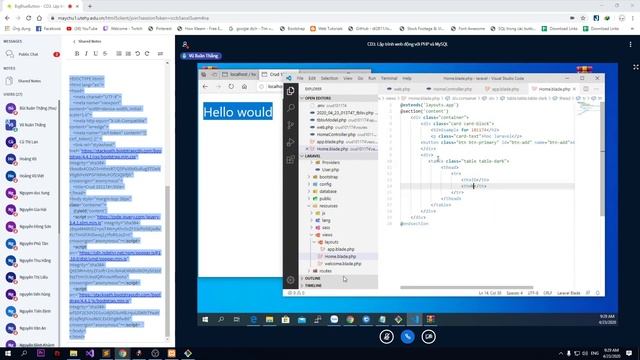
Task: Close the Home.blade.php editor tab
Action: [x=574, y=89]
